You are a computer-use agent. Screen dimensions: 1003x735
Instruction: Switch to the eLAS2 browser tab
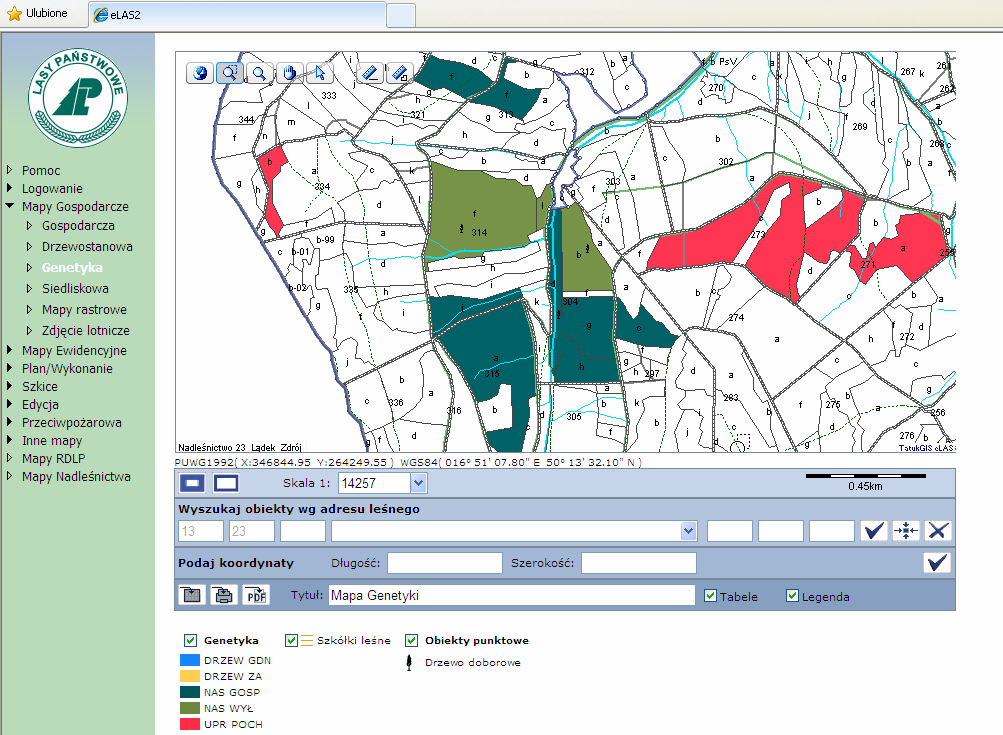coord(237,15)
